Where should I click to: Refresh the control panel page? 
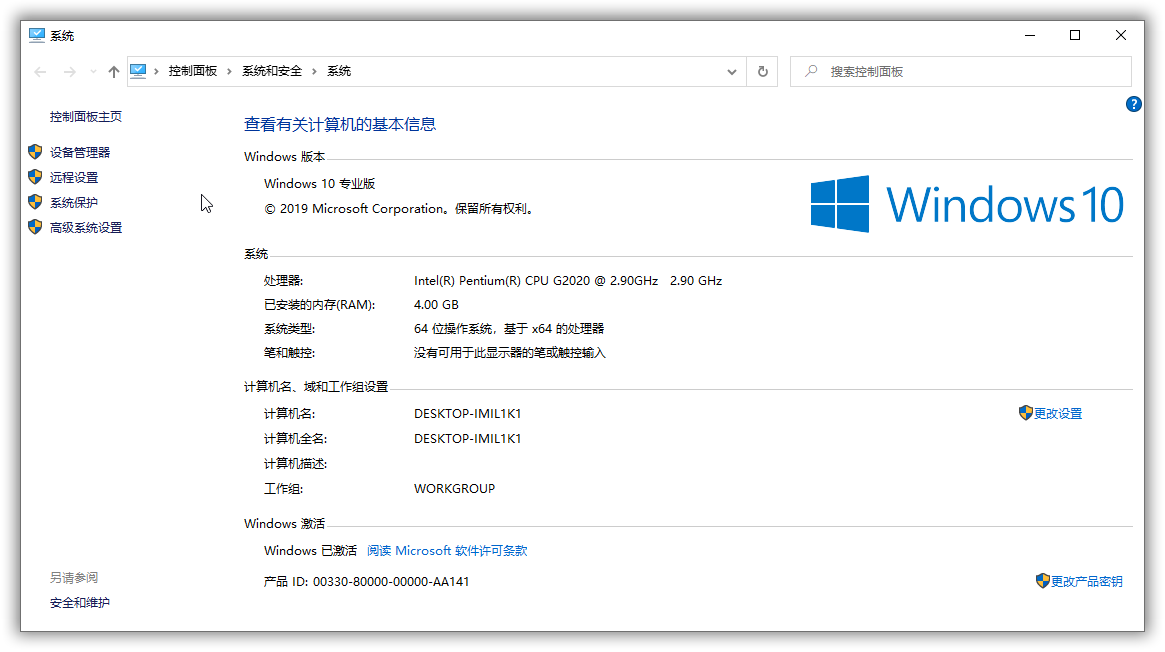tap(762, 72)
